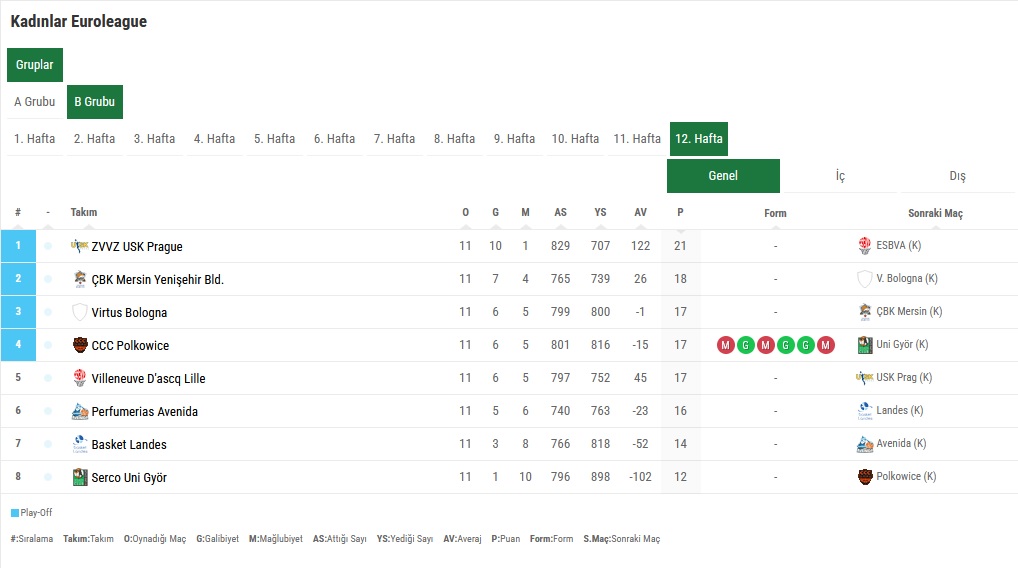Open Uni Györ (K) next match link

[902, 345]
